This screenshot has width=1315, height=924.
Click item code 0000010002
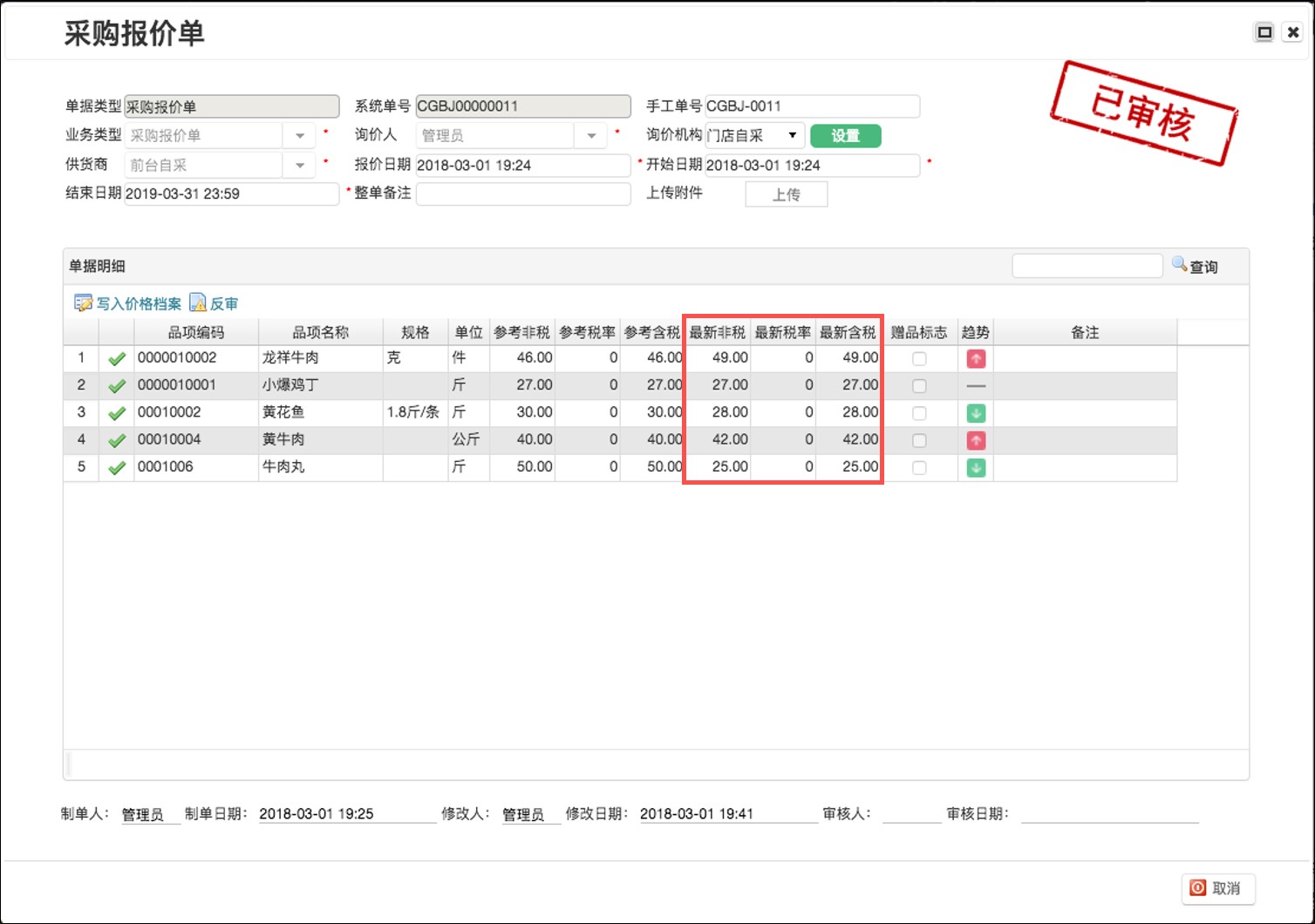(177, 357)
